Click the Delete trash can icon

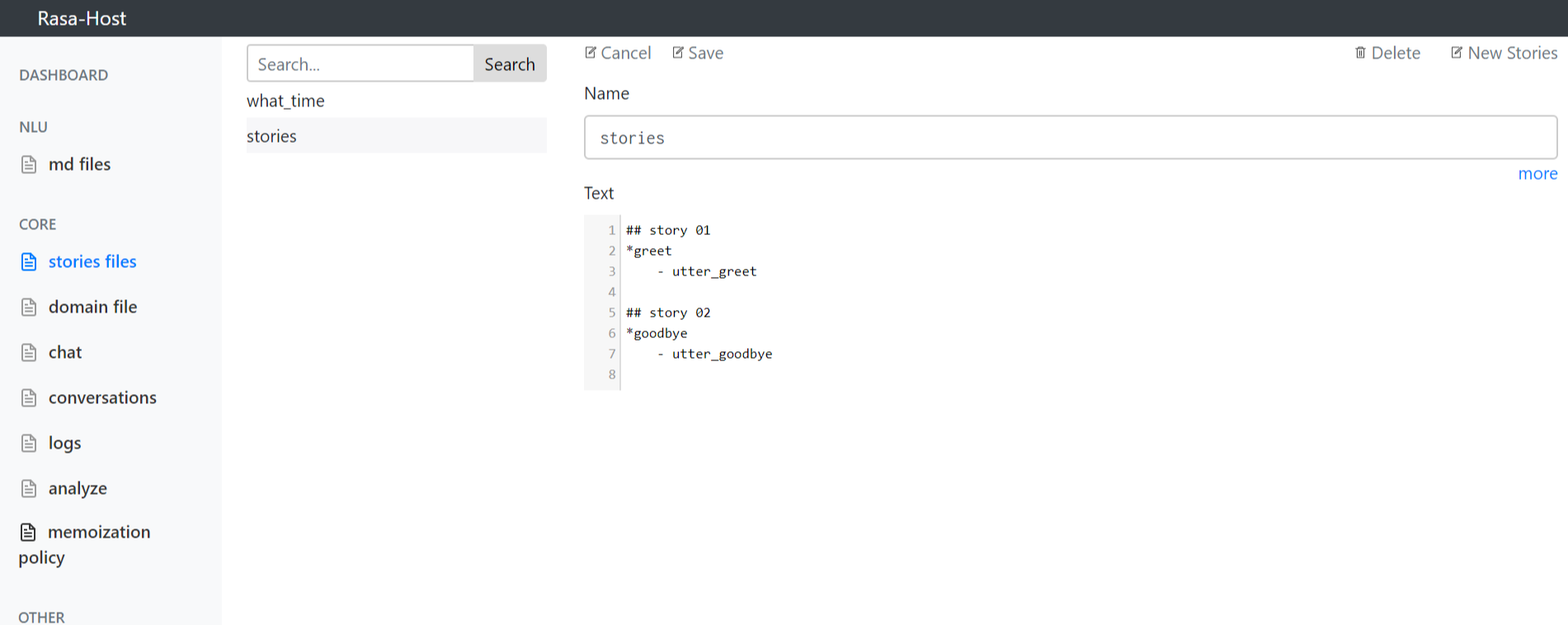[x=1360, y=53]
